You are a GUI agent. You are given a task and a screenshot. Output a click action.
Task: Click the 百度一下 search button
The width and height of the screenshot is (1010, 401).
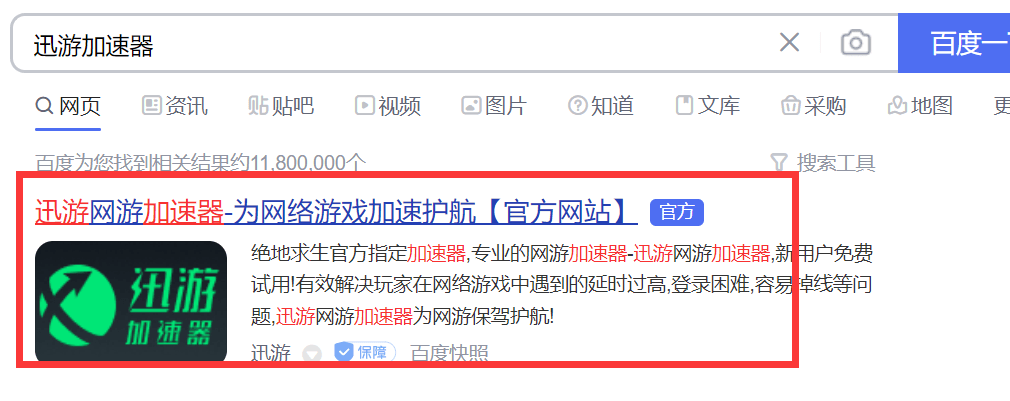pos(954,43)
